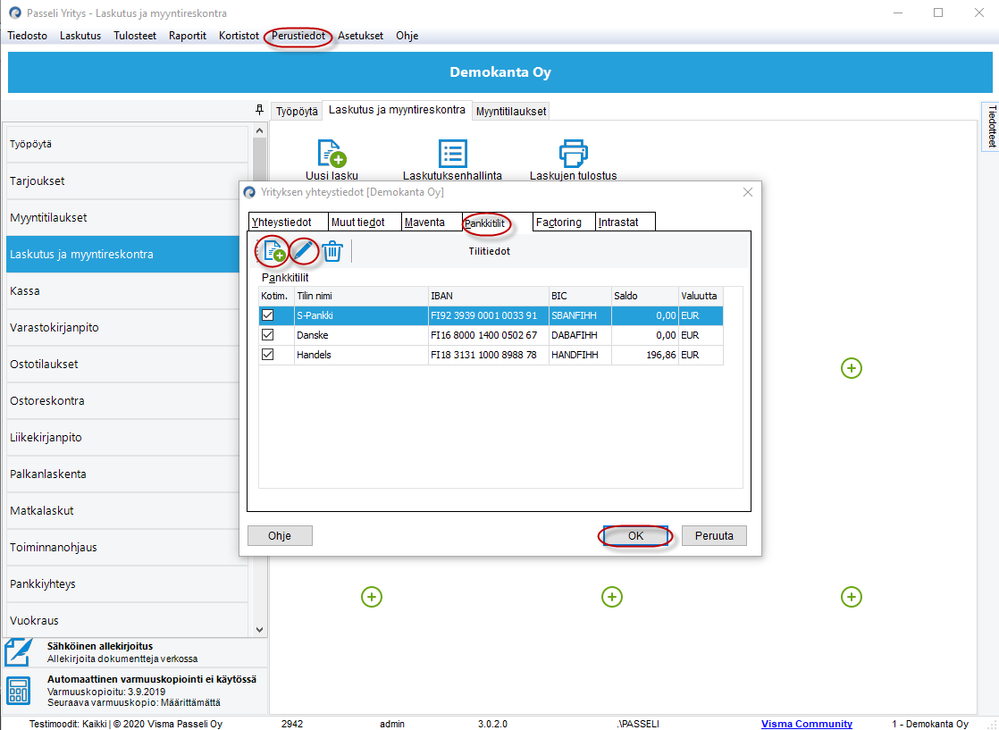Viewport: 999px width, 730px height.
Task: Click the Tilin nimi column header
Action: pos(361,296)
